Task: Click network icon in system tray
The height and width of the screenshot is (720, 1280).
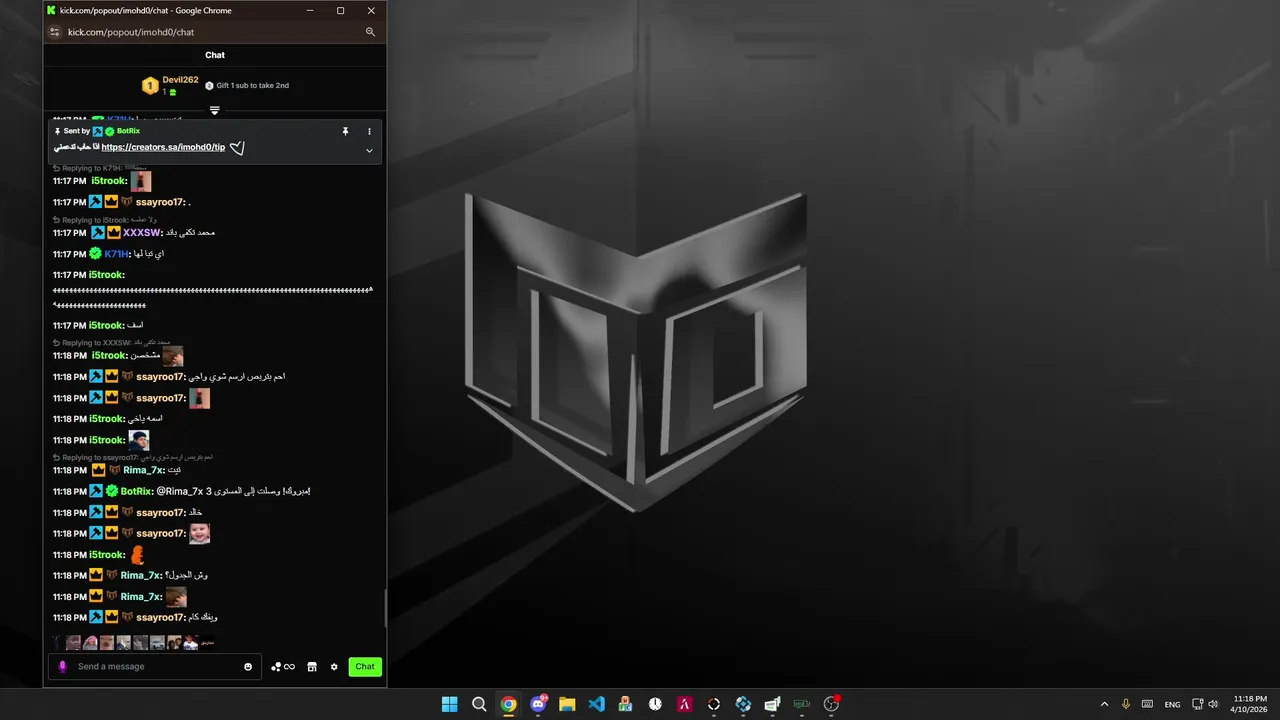Action: tap(1197, 704)
